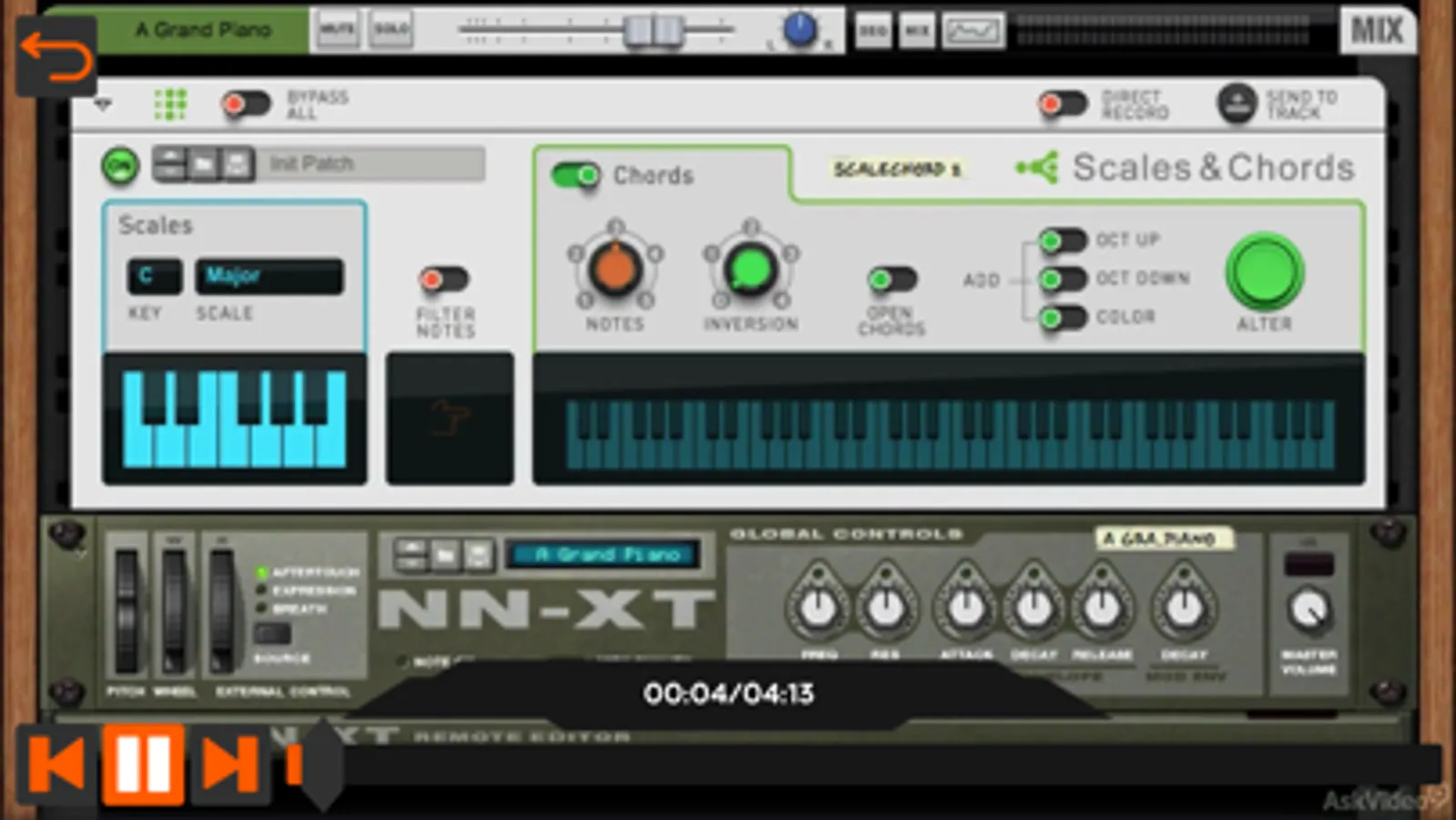Step through Scales & Chords patches with arrows
This screenshot has height=820, width=1456.
170,164
